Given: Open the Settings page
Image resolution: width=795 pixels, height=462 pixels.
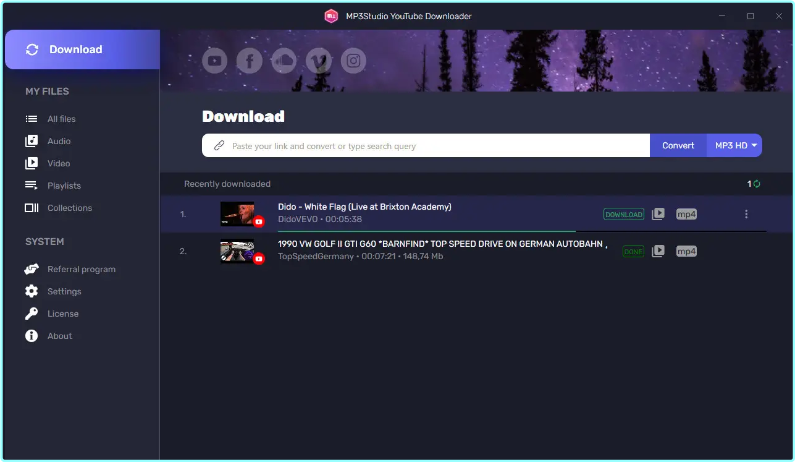Looking at the screenshot, I should (x=64, y=291).
